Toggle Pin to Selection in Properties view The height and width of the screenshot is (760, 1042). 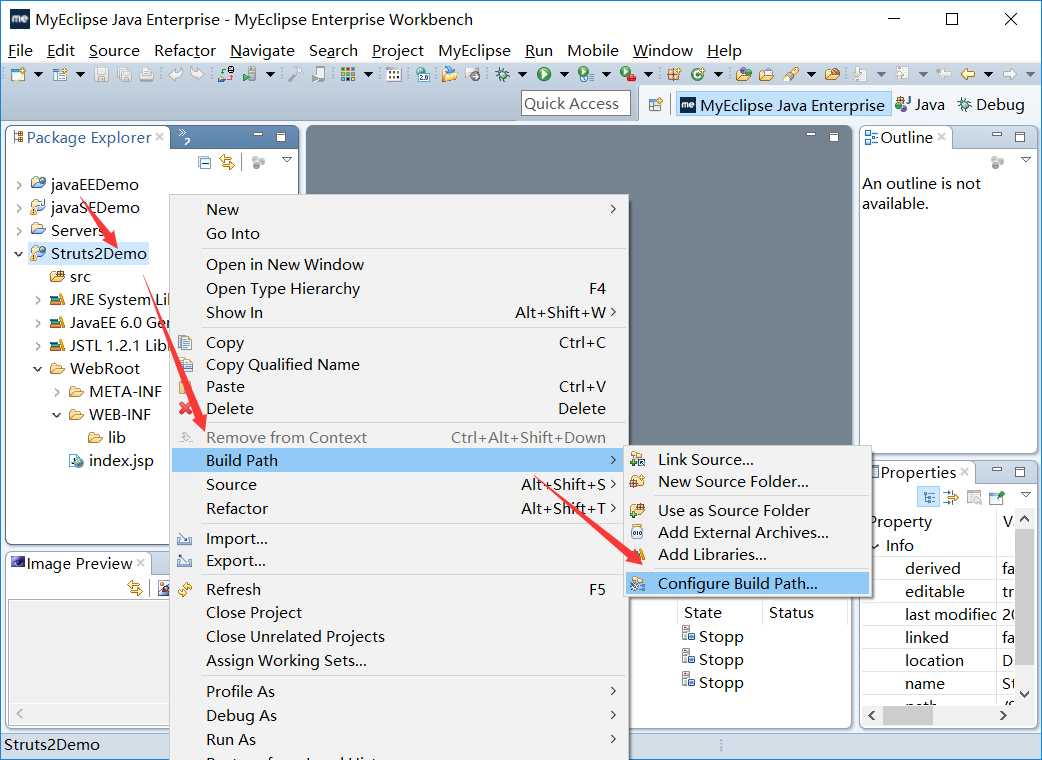click(997, 497)
